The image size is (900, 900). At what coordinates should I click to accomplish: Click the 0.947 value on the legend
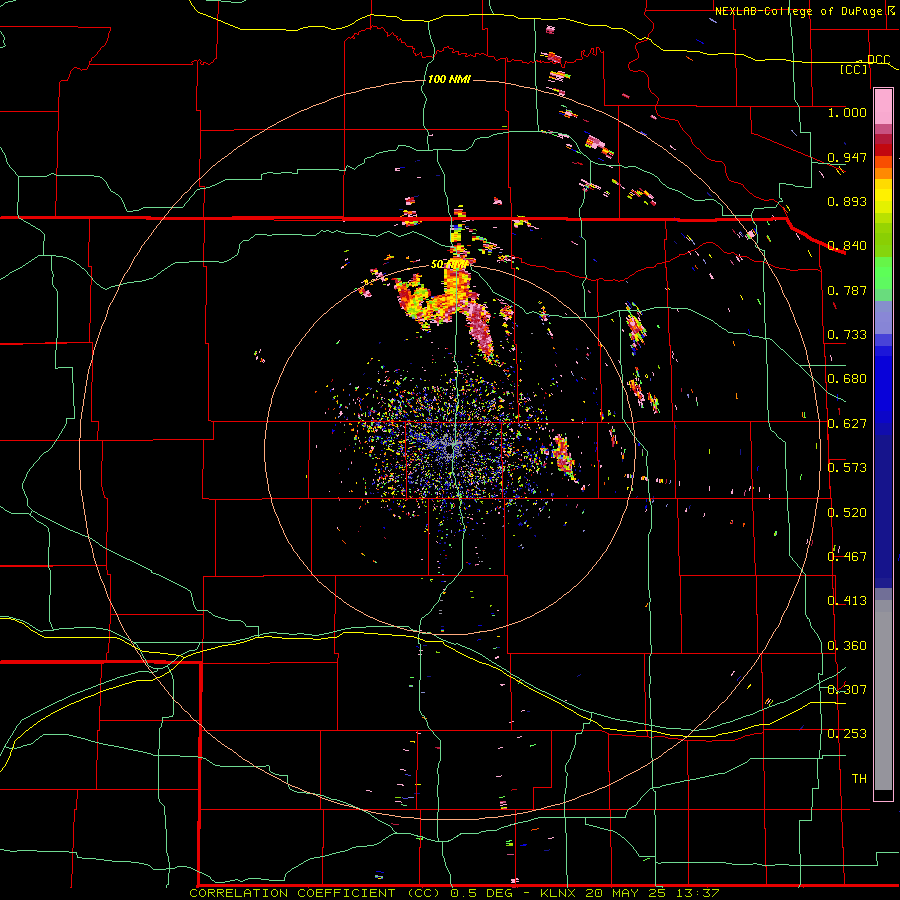[847, 157]
